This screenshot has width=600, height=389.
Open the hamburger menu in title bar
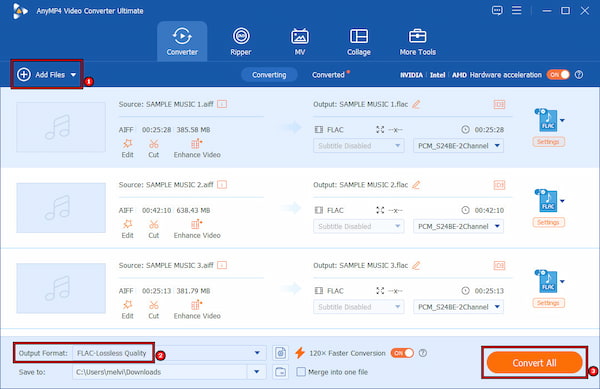point(517,10)
